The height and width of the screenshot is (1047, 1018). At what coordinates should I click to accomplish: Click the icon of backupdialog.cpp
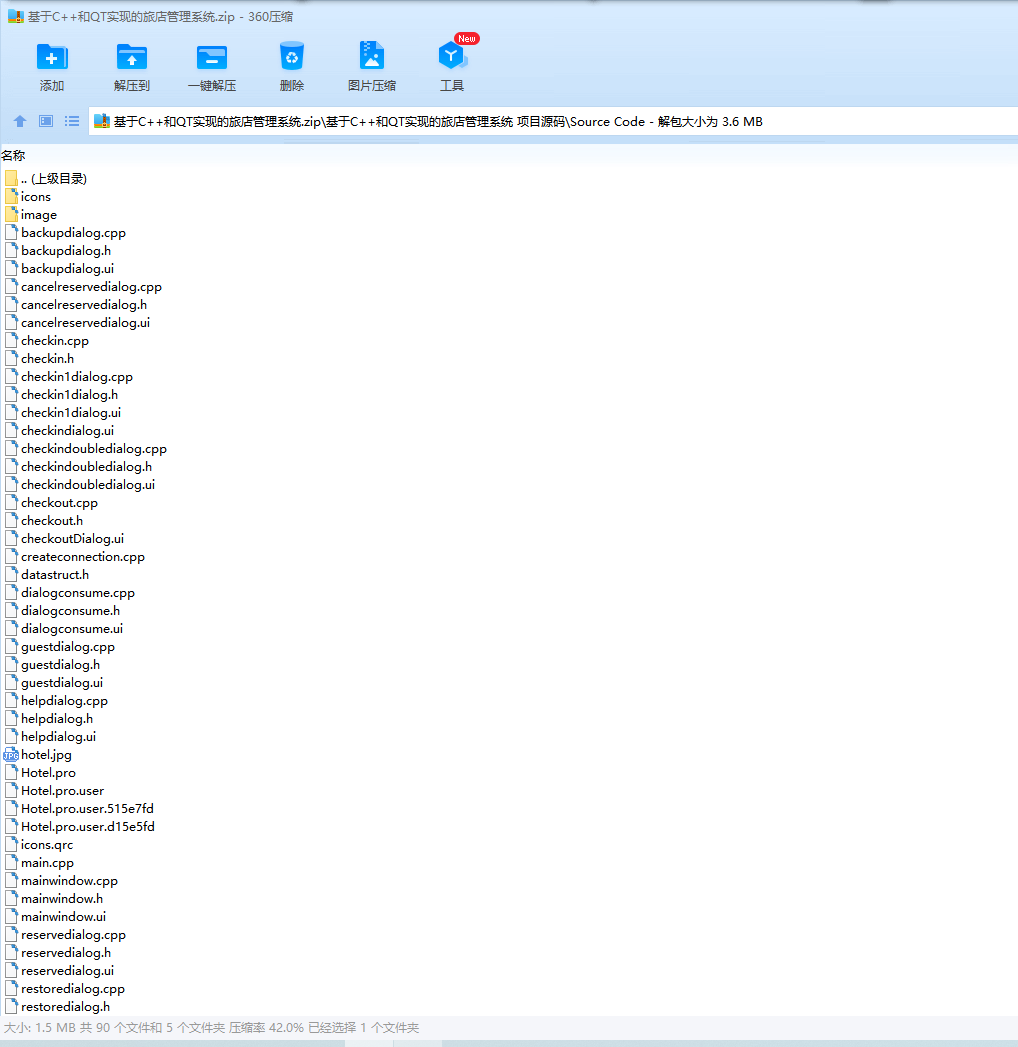(x=11, y=232)
